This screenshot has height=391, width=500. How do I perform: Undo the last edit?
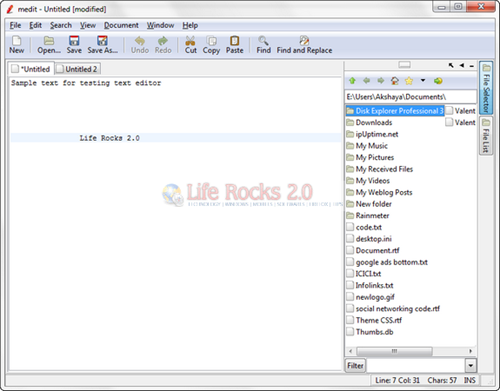coord(140,45)
